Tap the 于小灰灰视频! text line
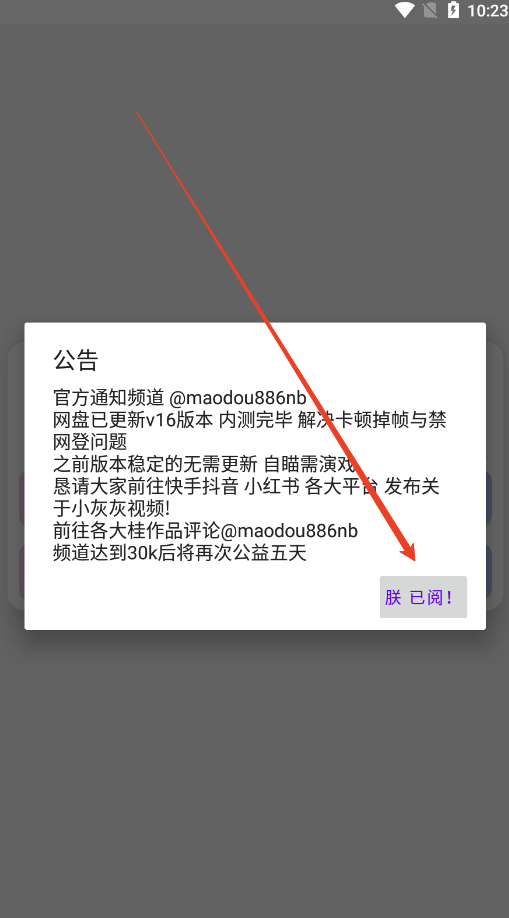 111,509
